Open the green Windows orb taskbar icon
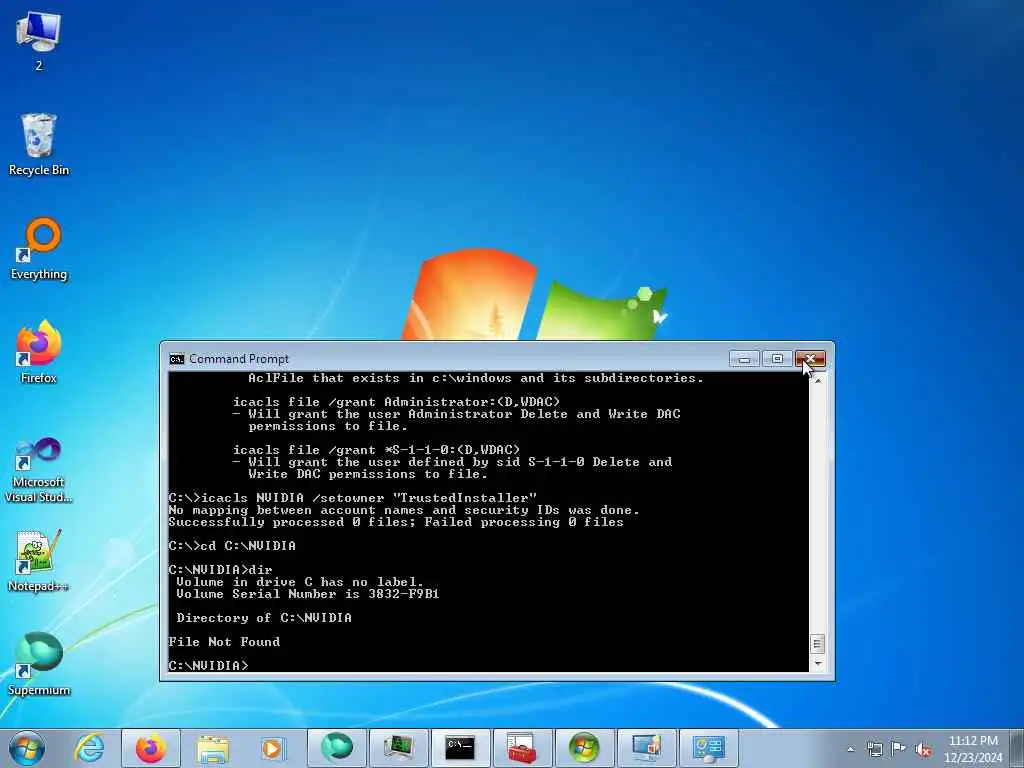The height and width of the screenshot is (768, 1024). point(584,747)
